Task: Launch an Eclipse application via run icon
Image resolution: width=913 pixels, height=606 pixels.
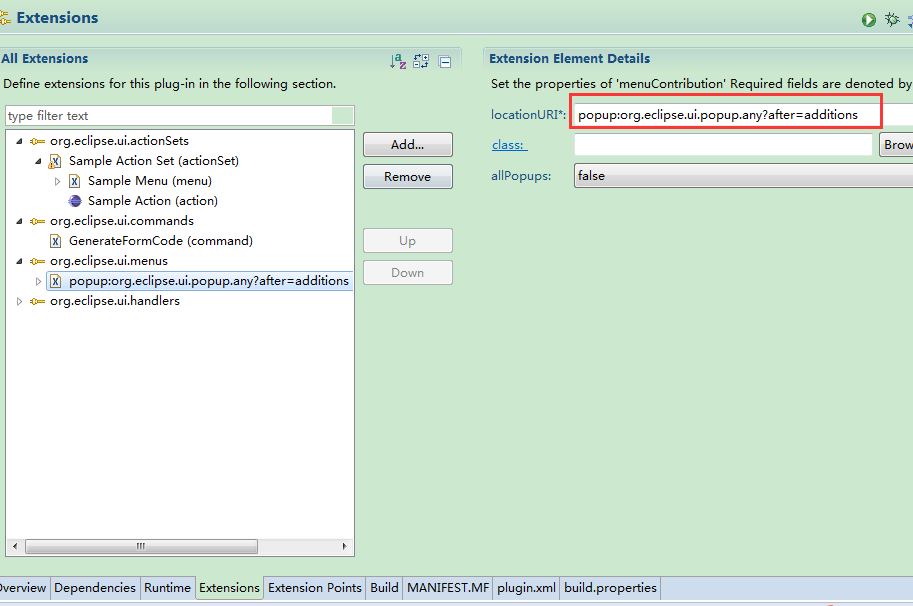Action: pyautogui.click(x=869, y=20)
